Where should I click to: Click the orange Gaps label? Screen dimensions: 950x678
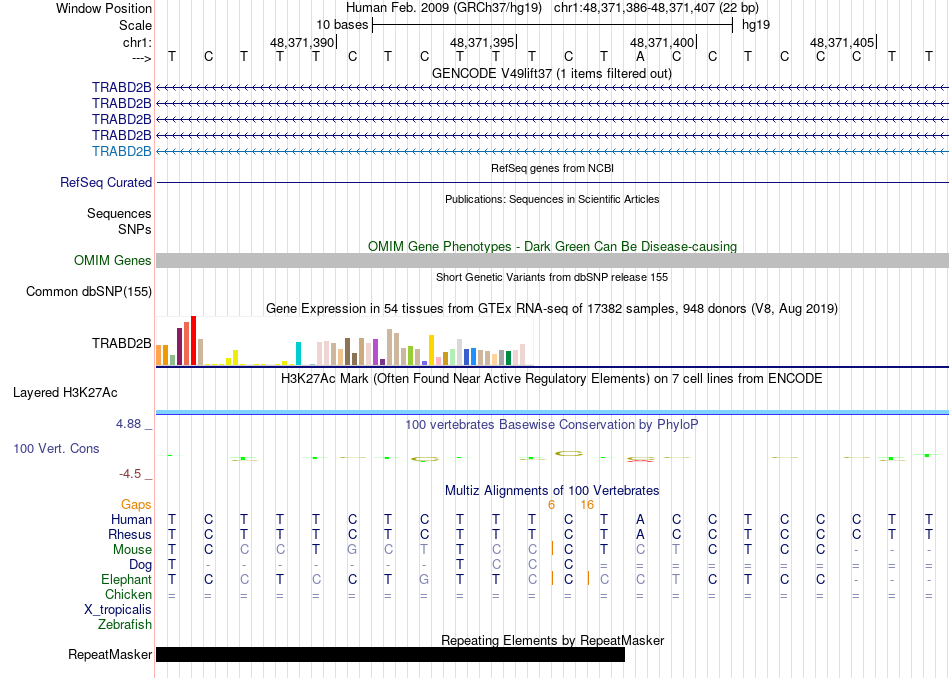coord(136,504)
